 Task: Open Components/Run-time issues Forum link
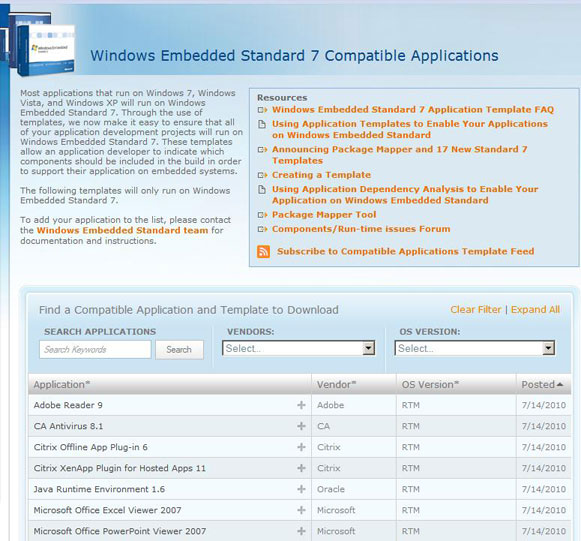click(361, 229)
